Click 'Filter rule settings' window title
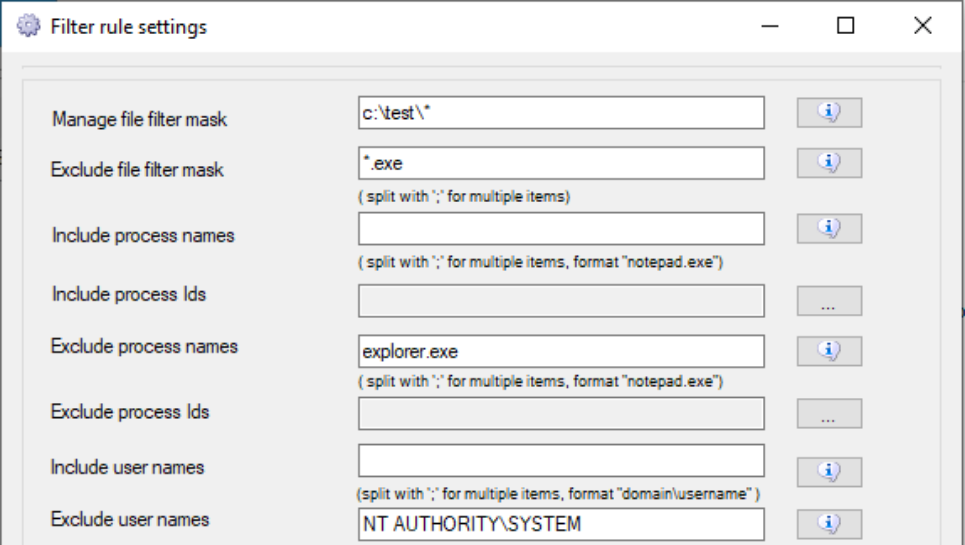This screenshot has height=545, width=965. (129, 26)
